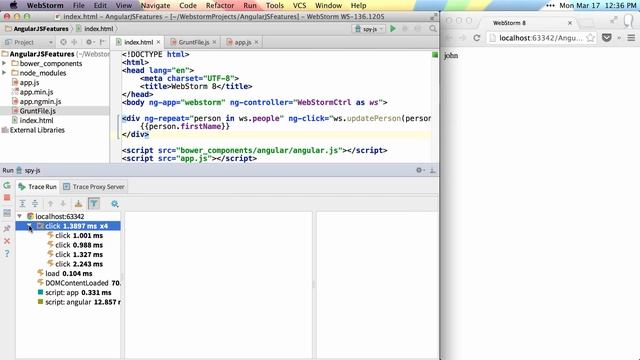Open the VCS menu

pyautogui.click(x=299, y=5)
